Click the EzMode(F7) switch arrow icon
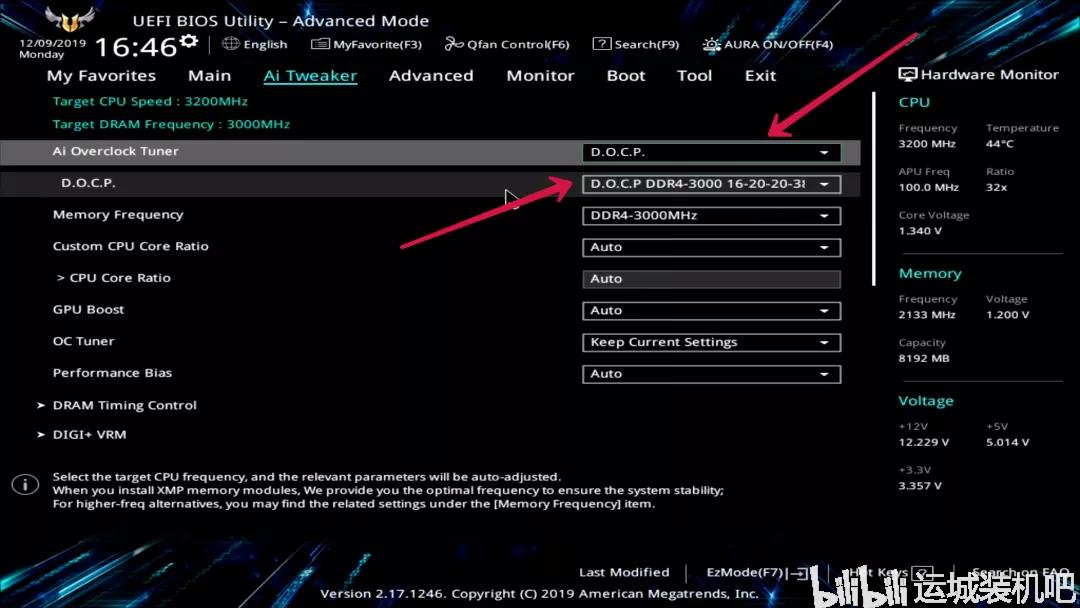The width and height of the screenshot is (1080, 608). coord(800,573)
